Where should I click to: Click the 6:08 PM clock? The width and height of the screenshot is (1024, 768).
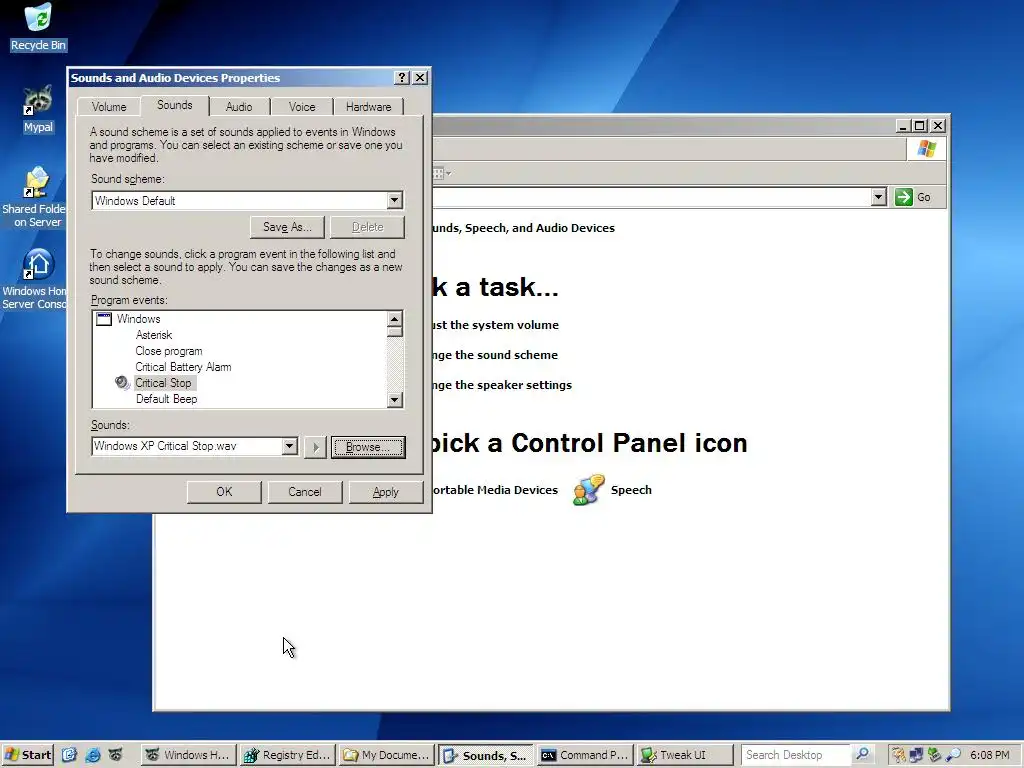pyautogui.click(x=989, y=755)
